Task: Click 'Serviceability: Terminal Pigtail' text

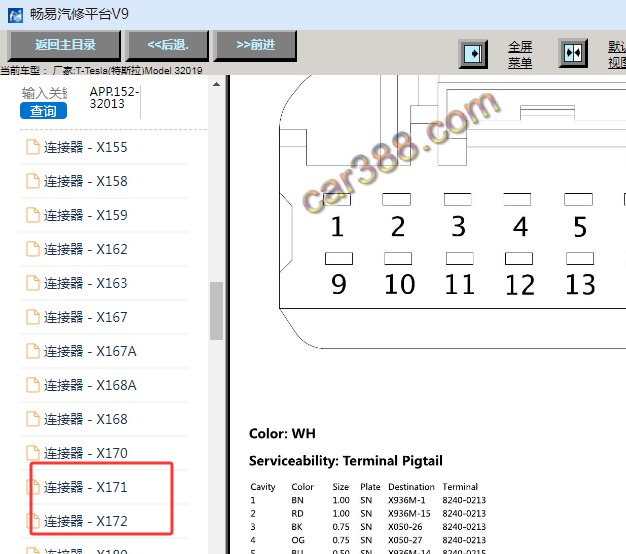Action: pos(346,461)
